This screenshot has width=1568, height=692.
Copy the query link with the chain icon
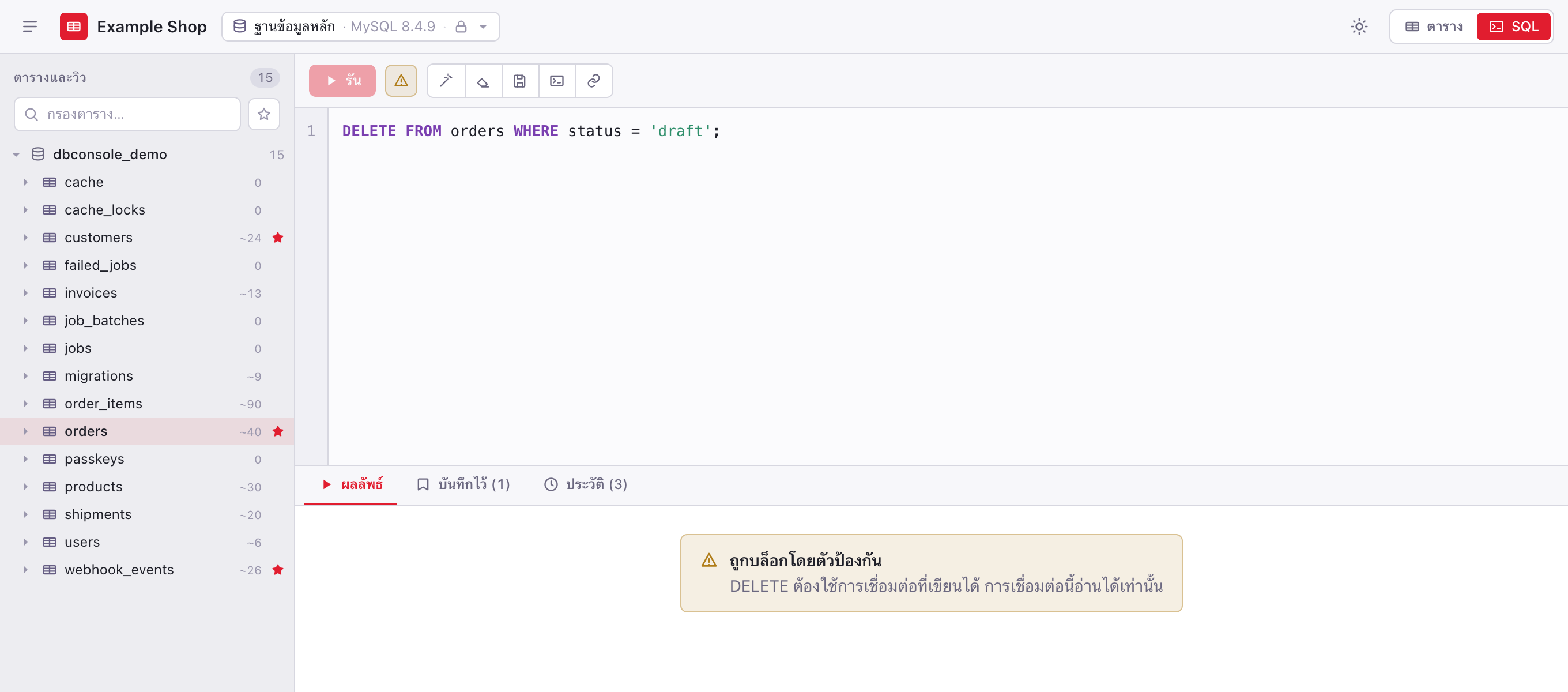point(594,80)
